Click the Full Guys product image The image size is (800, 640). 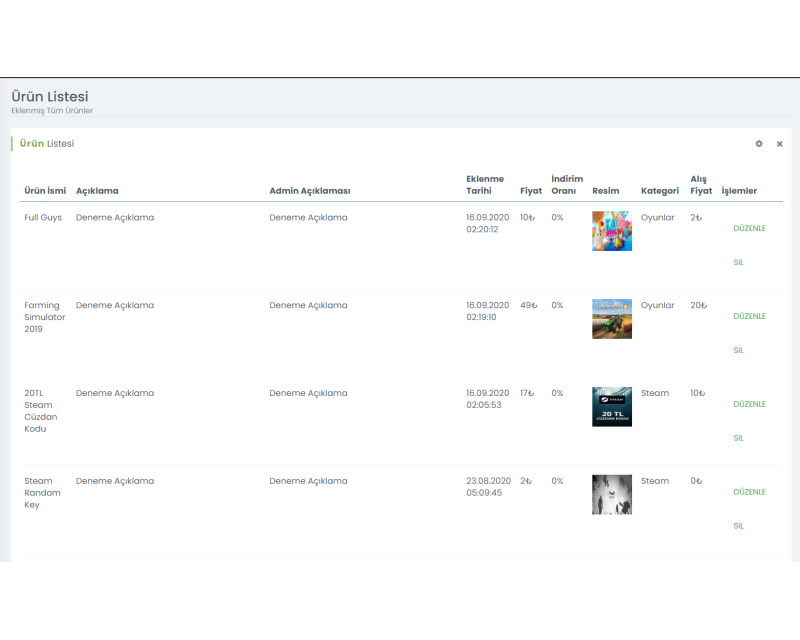[611, 231]
